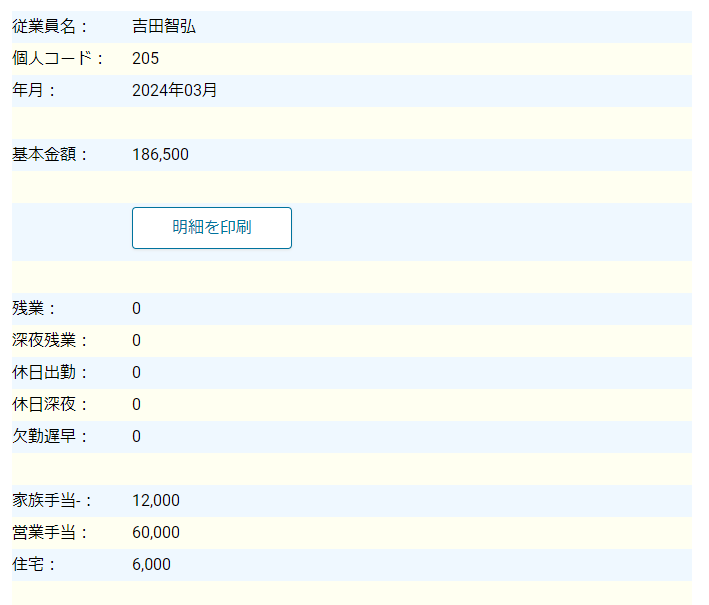Screen dimensions: 709x605
Task: Click the family allowance value 12,000
Action: coord(156,501)
